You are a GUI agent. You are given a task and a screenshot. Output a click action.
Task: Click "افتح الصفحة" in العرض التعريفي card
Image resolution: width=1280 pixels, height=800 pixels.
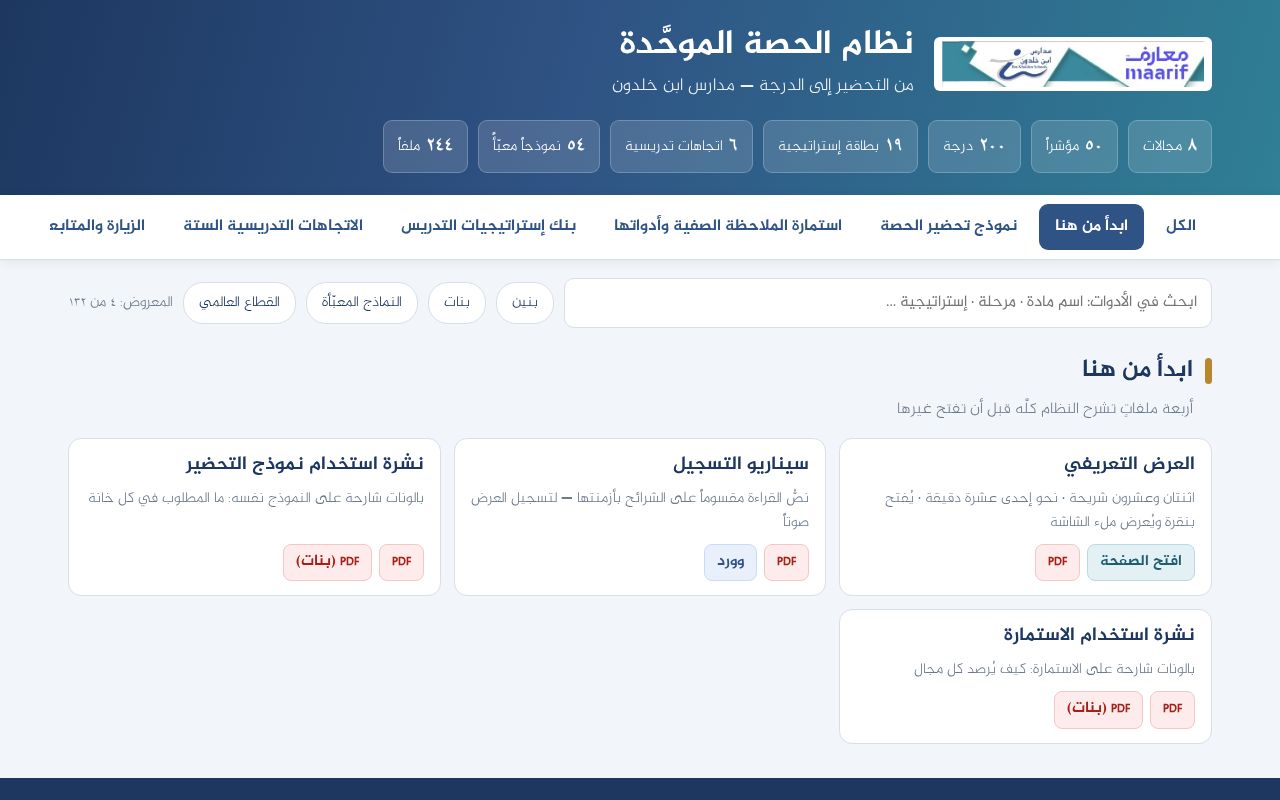tap(1141, 562)
